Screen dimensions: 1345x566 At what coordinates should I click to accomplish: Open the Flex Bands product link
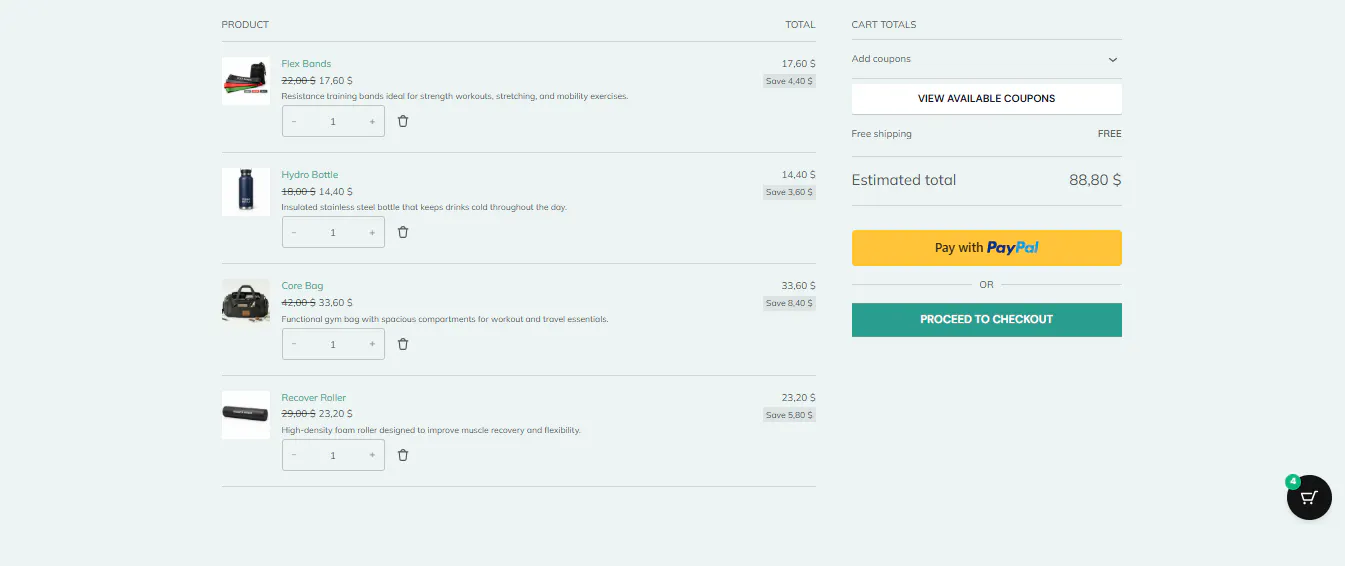306,64
